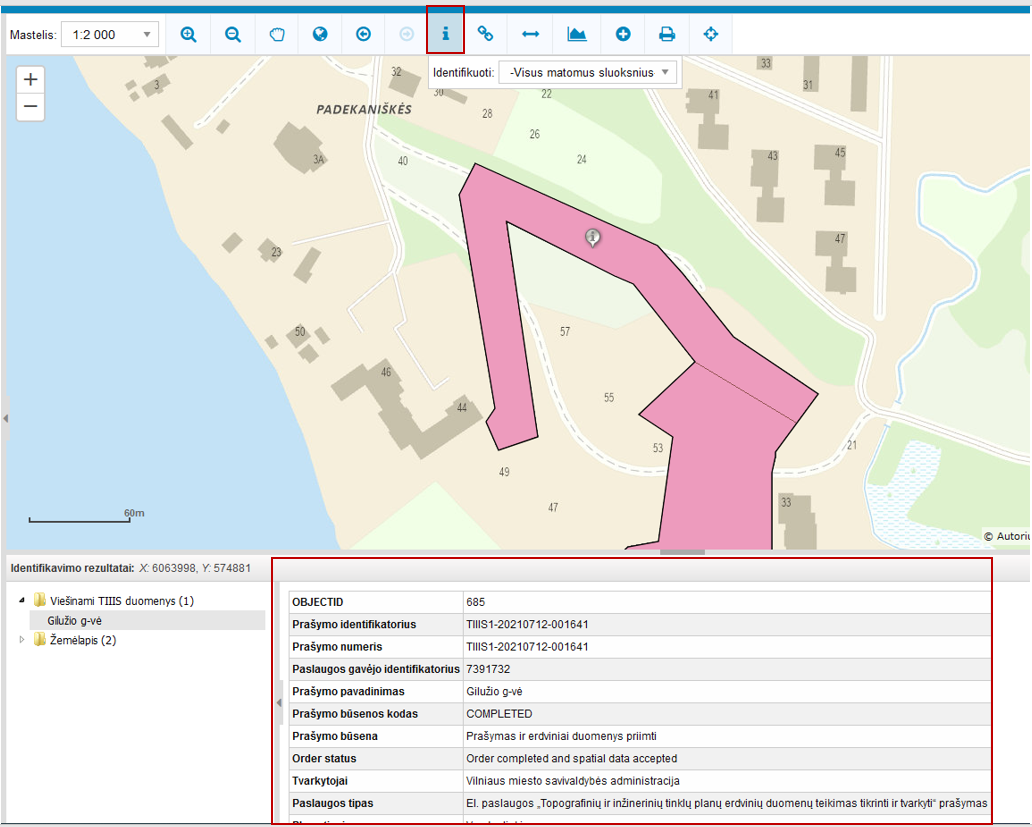Click the plus circle toolbar icon
This screenshot has width=1032, height=827.
tap(623, 34)
